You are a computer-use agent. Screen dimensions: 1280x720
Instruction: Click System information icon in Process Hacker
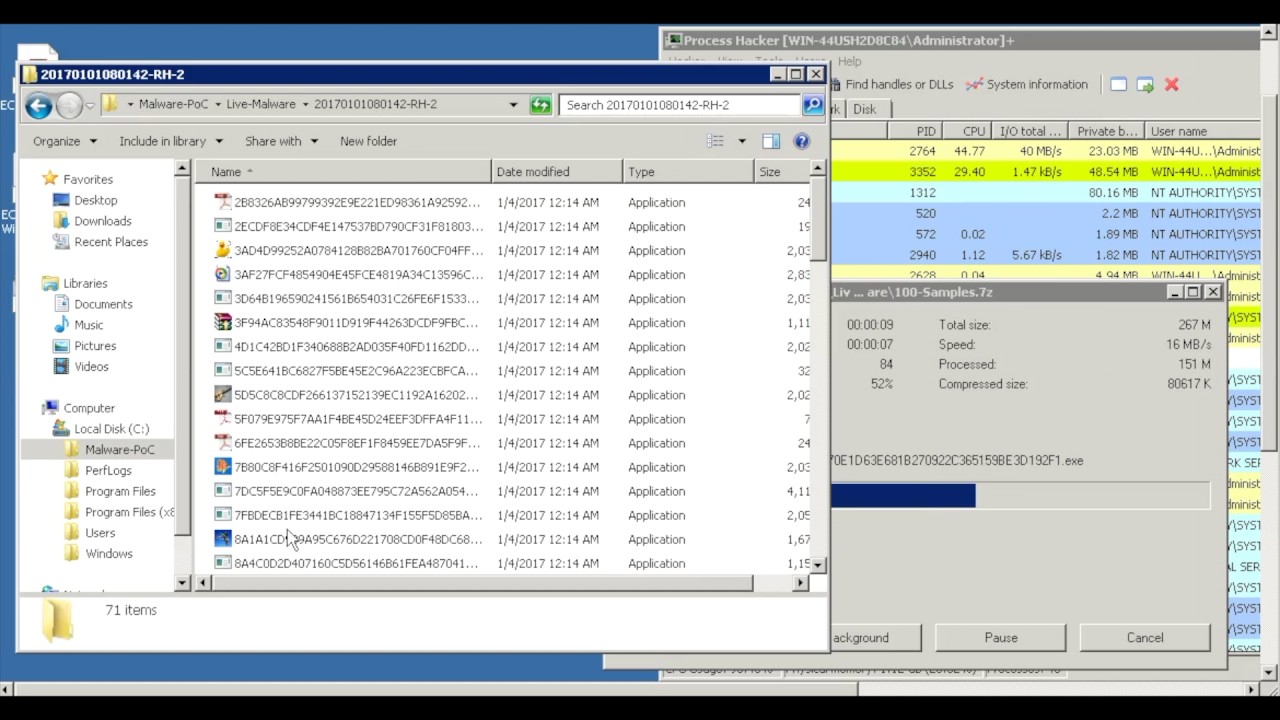(974, 85)
